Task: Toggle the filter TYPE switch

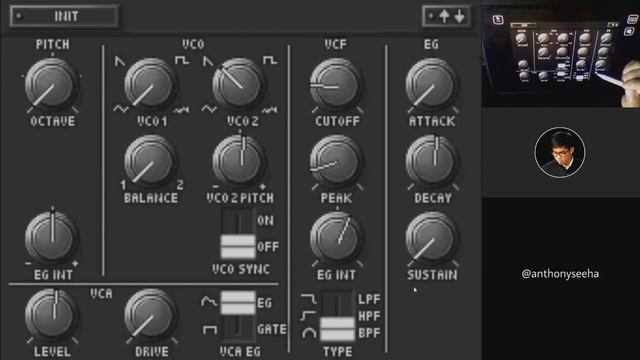Action: click(338, 315)
